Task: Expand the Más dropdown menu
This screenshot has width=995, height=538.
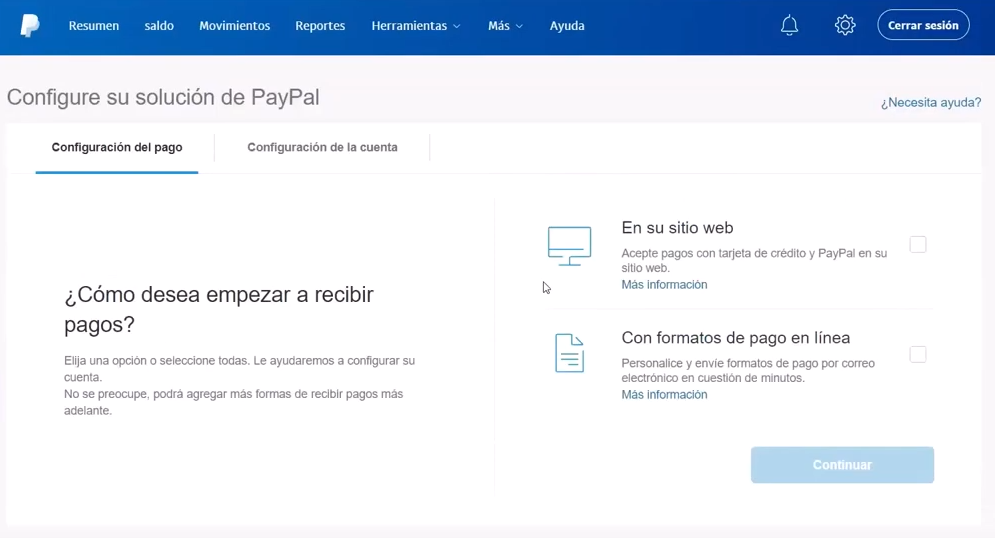Action: click(x=505, y=26)
